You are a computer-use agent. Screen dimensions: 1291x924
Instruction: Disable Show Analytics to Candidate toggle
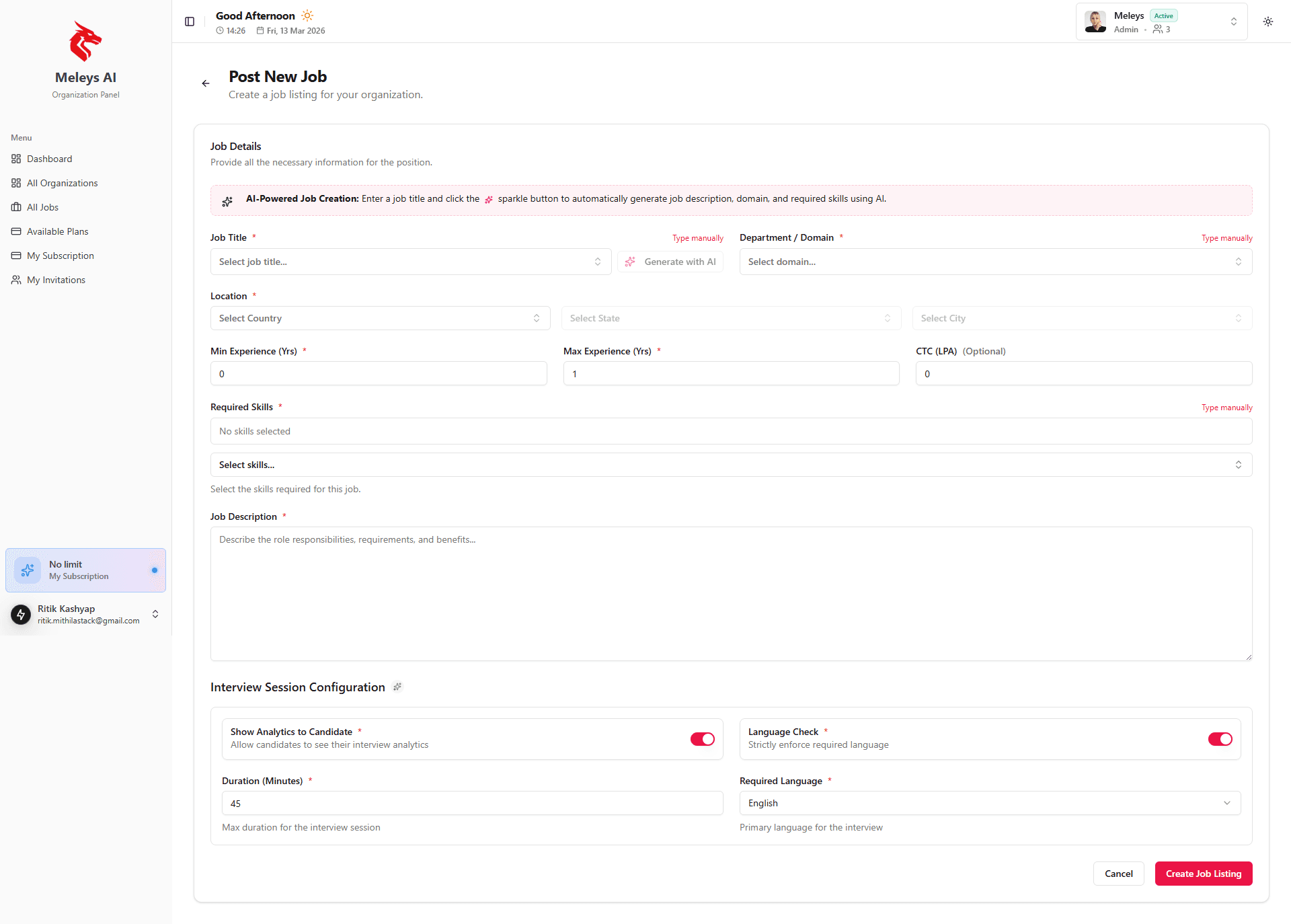click(x=702, y=739)
